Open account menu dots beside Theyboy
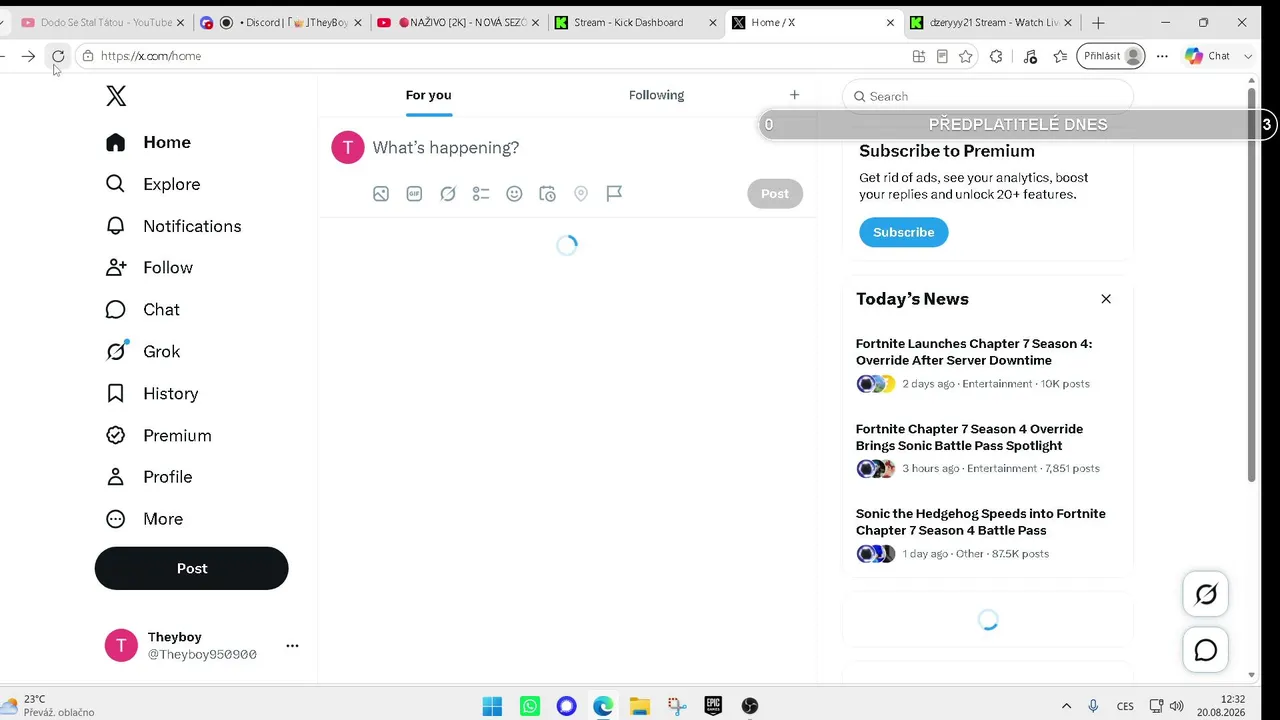The image size is (1280, 720). pos(292,646)
